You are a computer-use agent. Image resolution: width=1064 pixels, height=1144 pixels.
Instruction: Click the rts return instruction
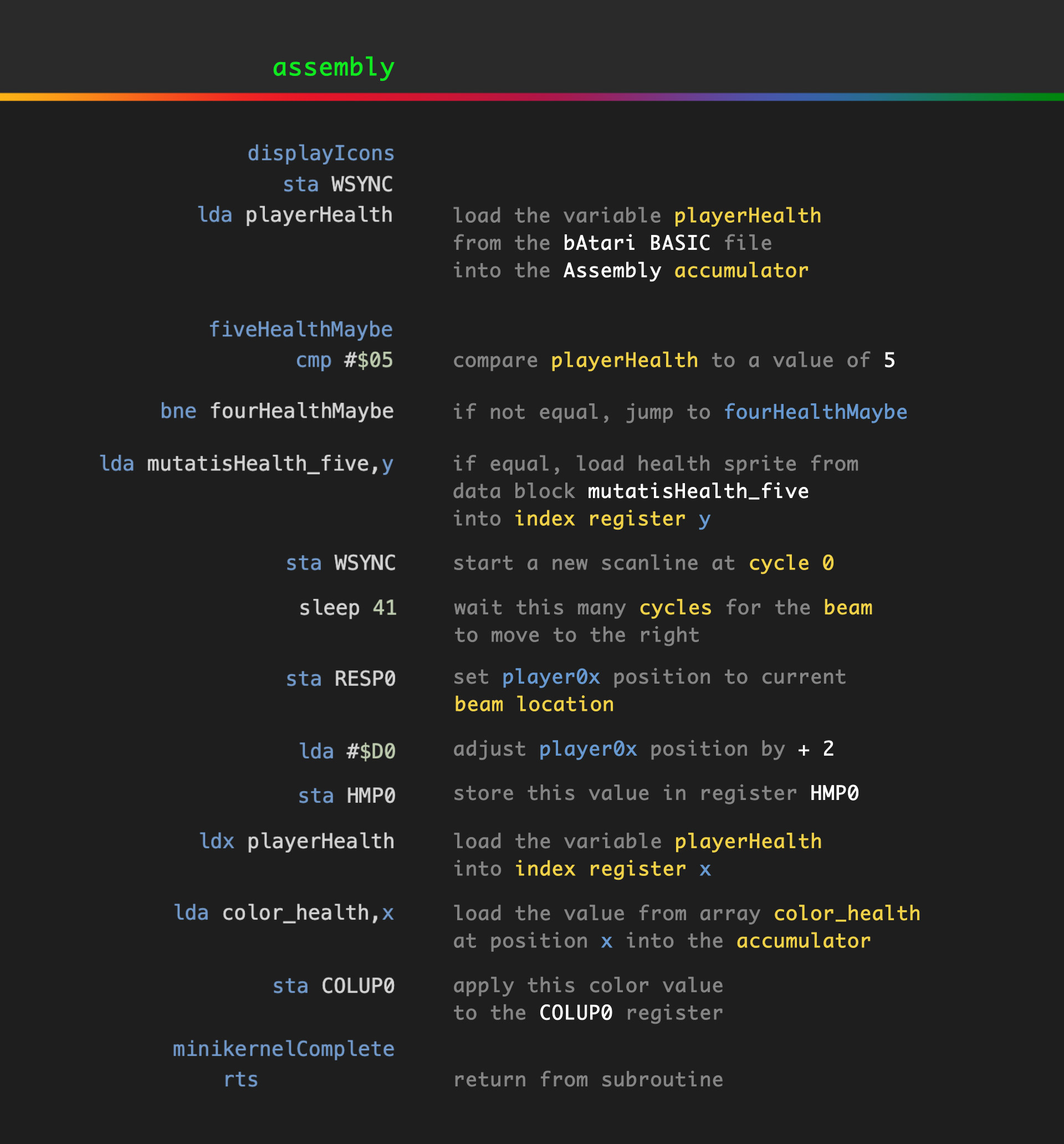point(241,1080)
